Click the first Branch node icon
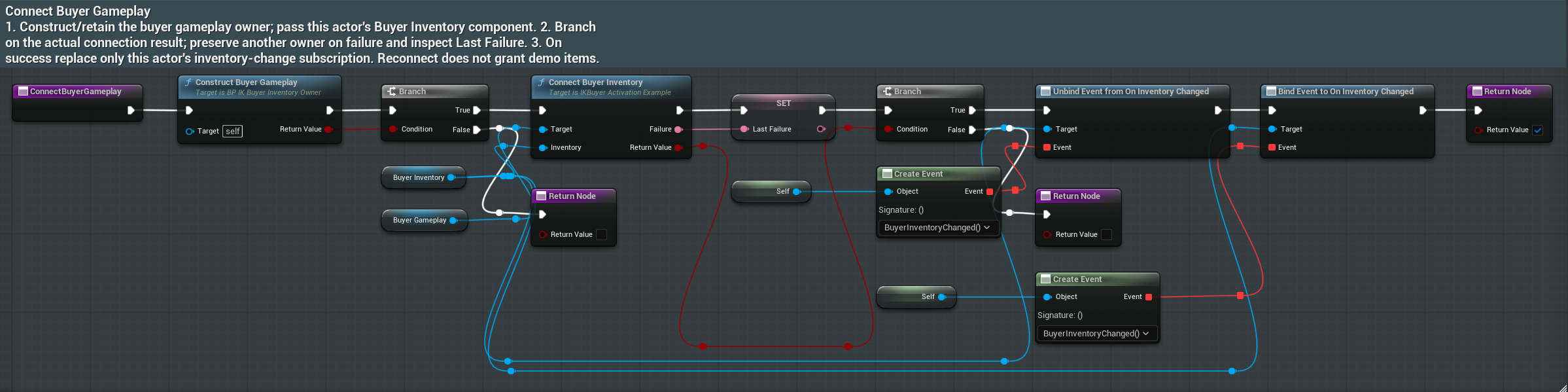This screenshot has width=1568, height=392. point(391,92)
